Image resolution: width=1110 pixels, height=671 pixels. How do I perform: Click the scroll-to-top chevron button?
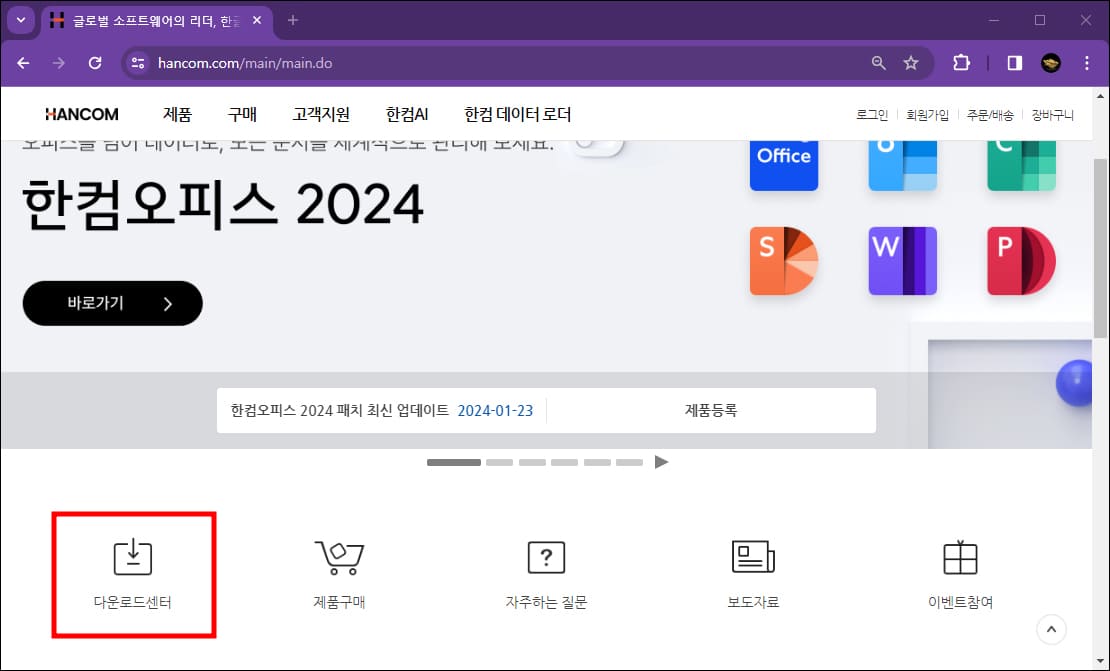coord(1051,629)
